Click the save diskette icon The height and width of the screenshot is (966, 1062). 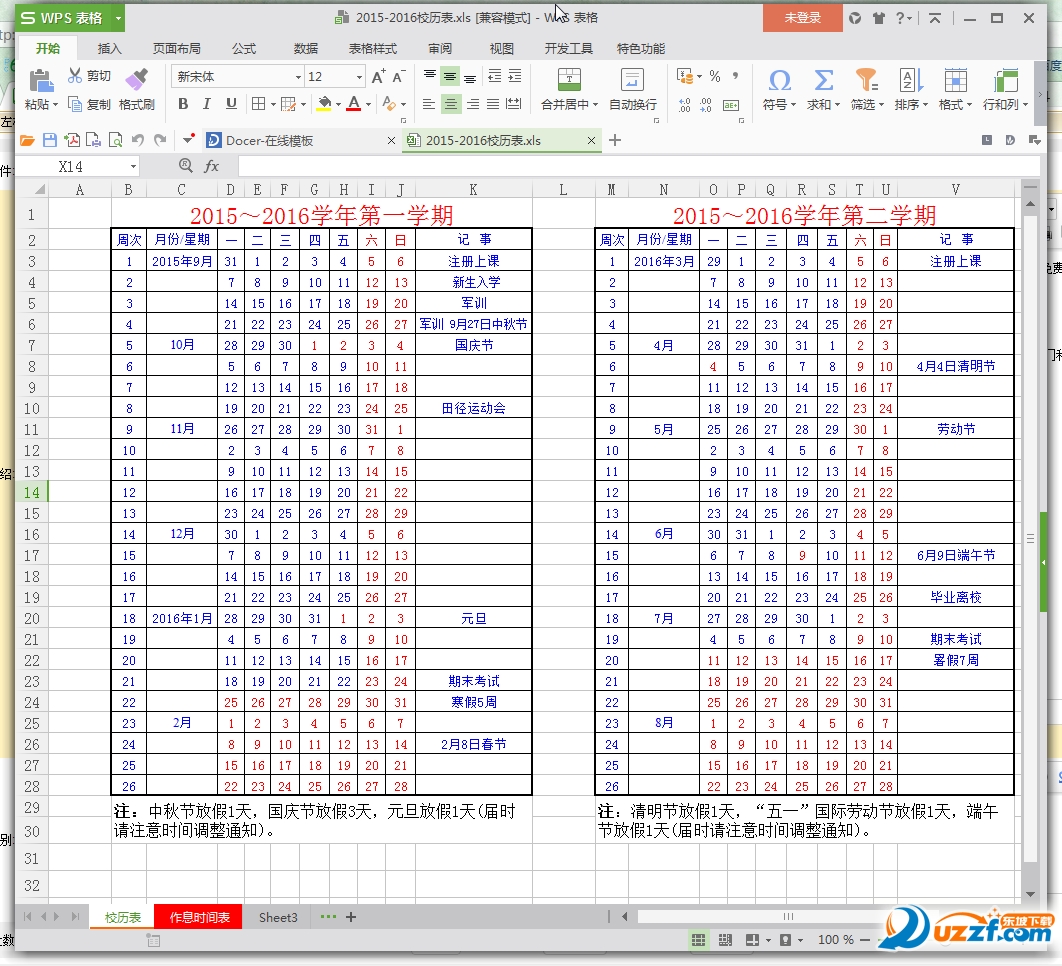49,140
